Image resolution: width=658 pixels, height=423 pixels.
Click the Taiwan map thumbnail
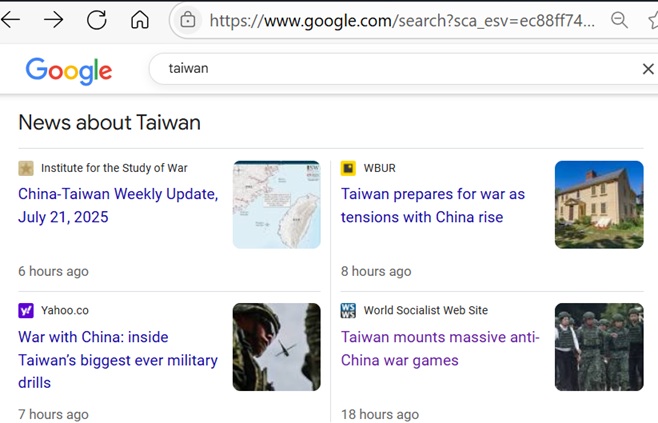click(277, 204)
